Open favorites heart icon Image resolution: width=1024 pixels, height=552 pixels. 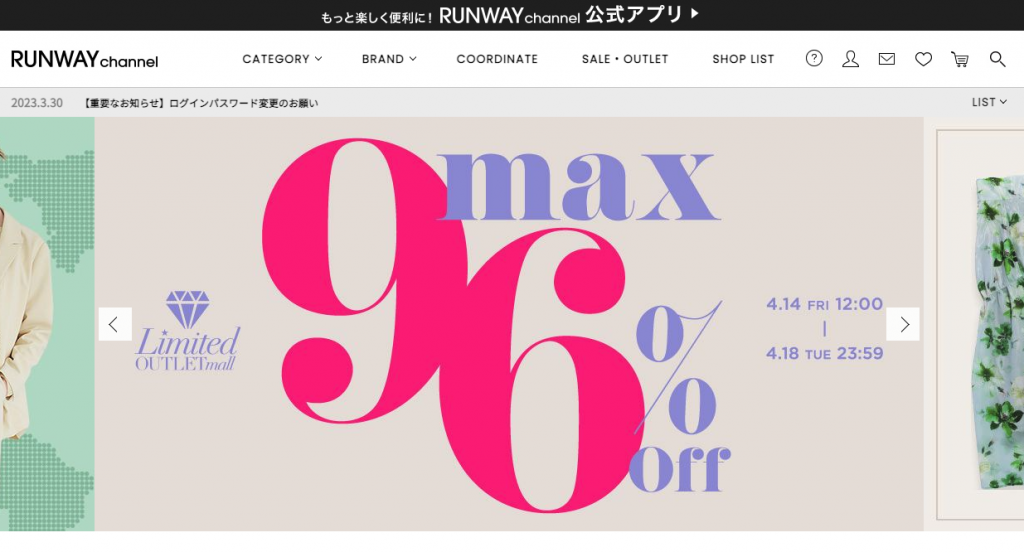(x=923, y=59)
